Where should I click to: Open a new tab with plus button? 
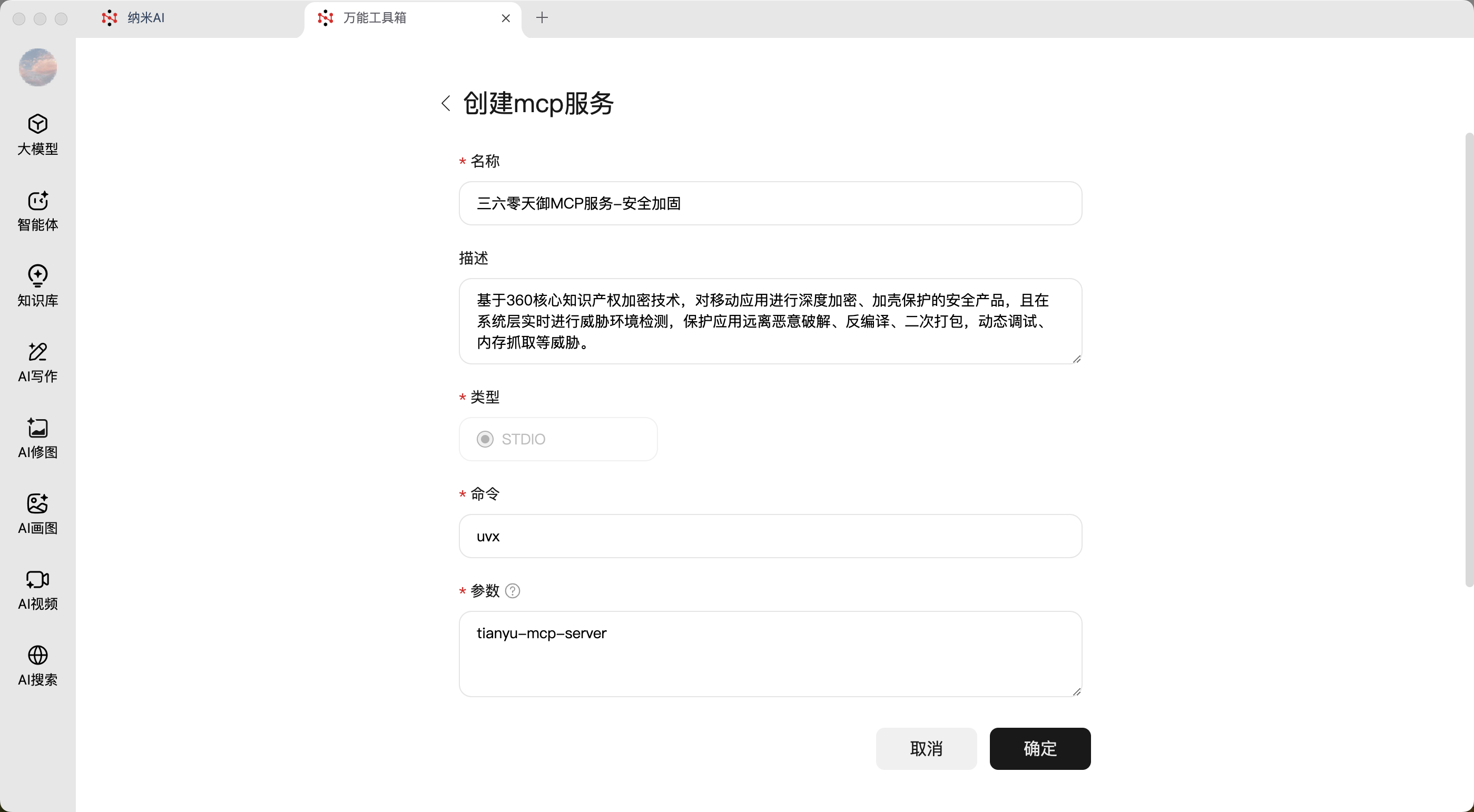[542, 18]
